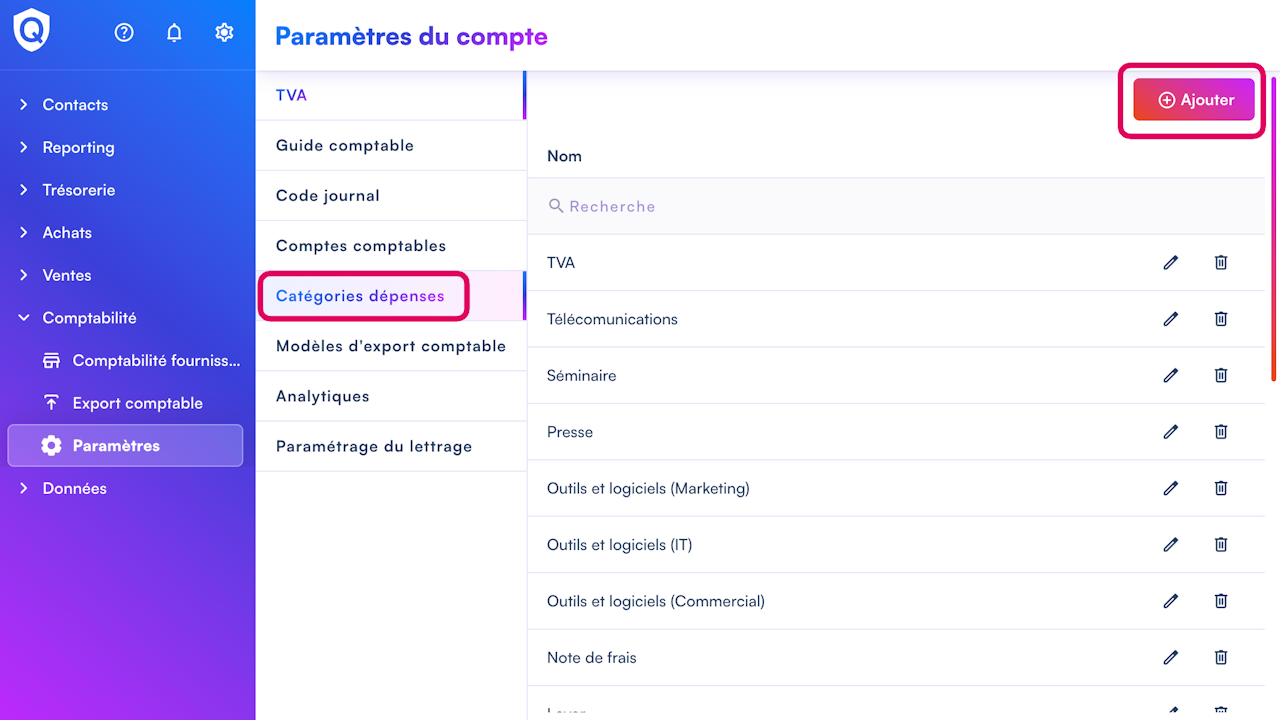Open the settings gear in header
The height and width of the screenshot is (720, 1280).
click(x=224, y=33)
